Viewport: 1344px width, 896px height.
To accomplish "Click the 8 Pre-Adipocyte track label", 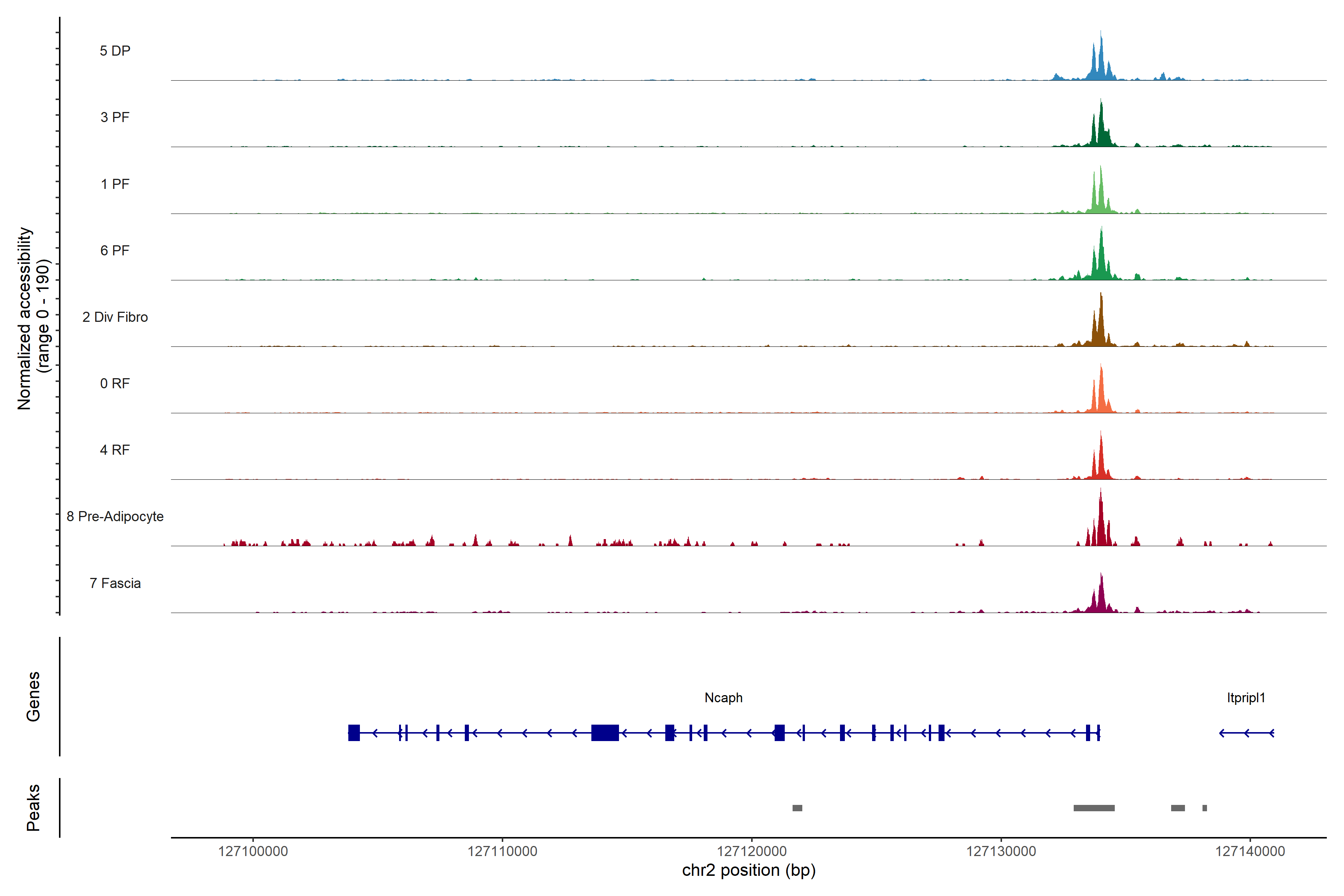I will point(115,517).
